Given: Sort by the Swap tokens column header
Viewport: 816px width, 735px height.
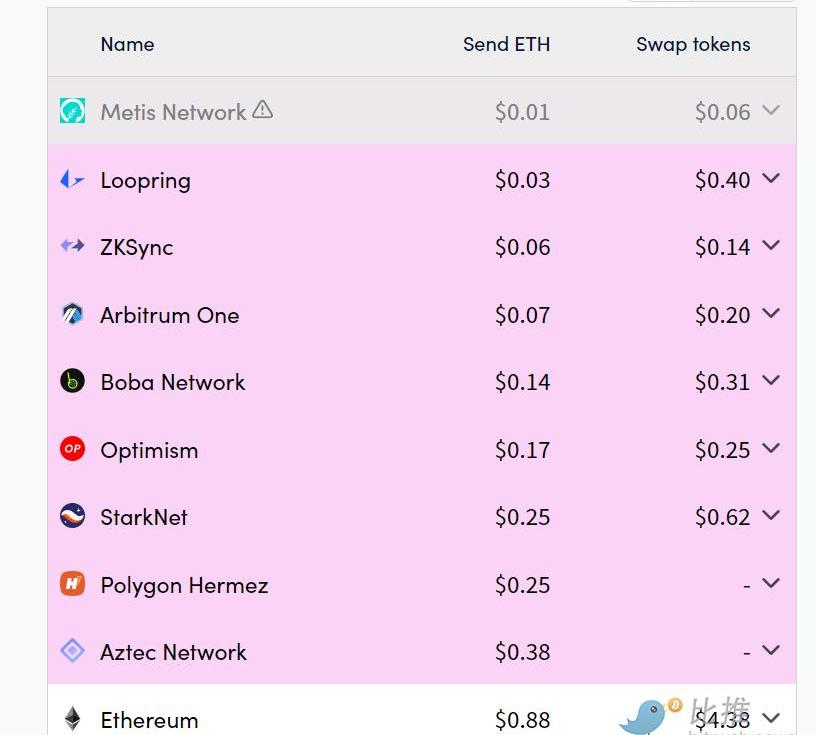Looking at the screenshot, I should click(x=693, y=45).
